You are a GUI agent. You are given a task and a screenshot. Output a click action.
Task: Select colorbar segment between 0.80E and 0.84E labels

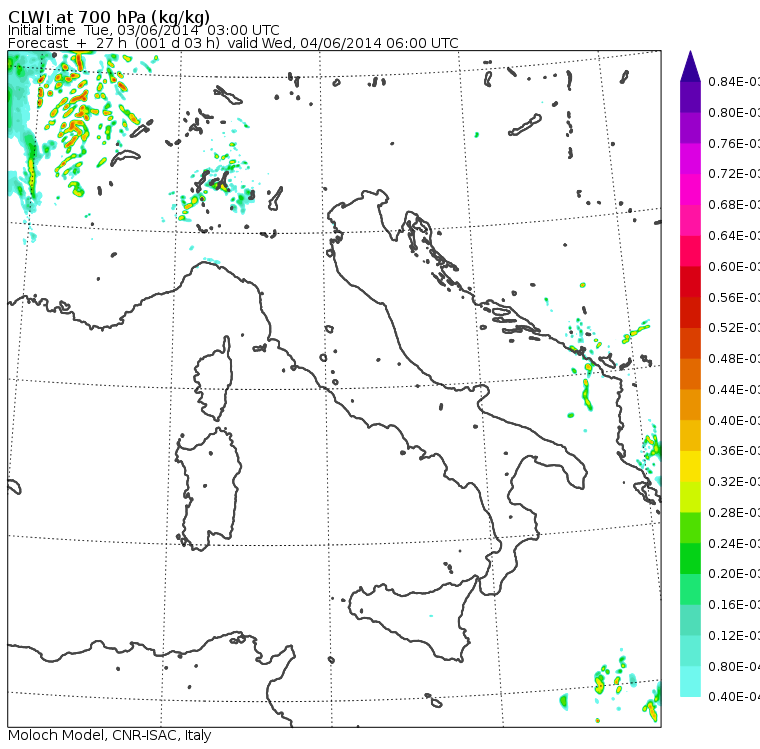(690, 97)
